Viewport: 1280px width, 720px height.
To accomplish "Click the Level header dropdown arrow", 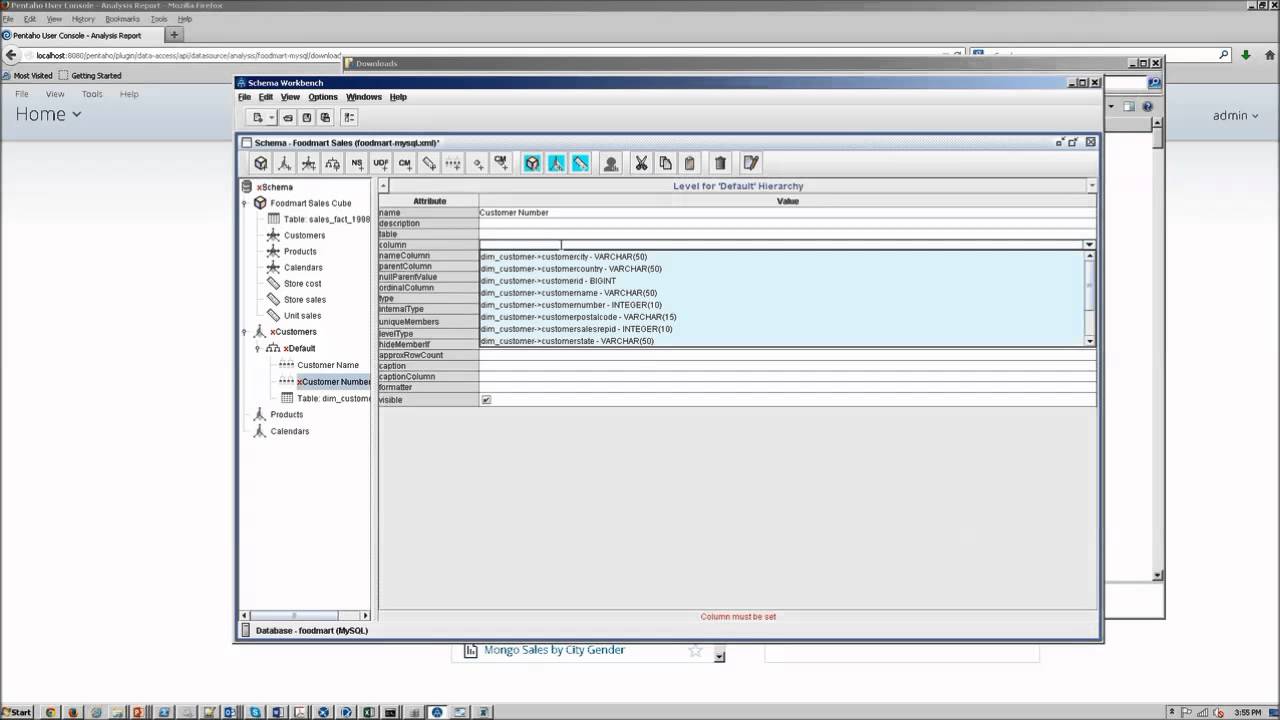I will (1091, 185).
